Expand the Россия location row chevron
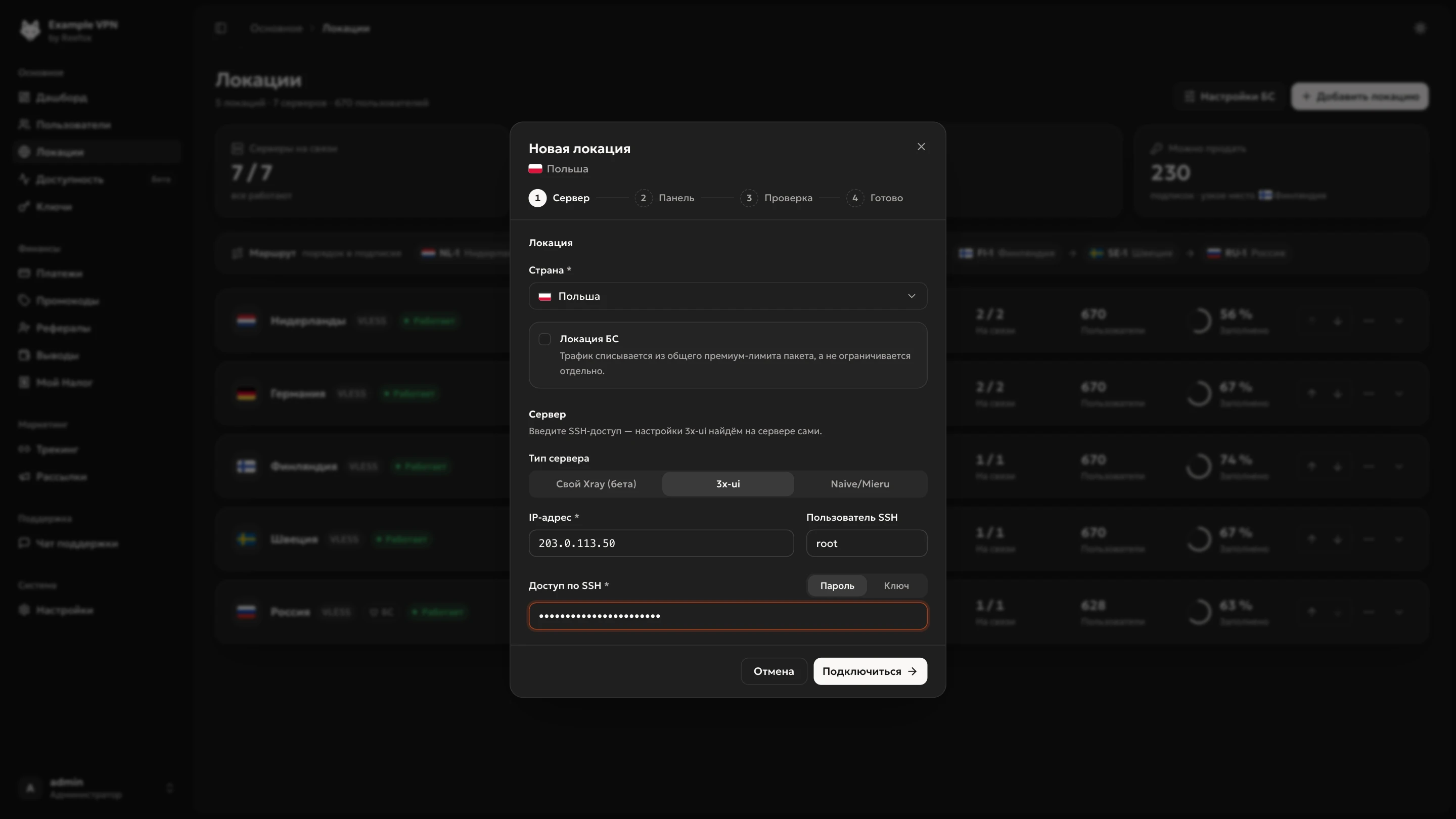Viewport: 1456px width, 819px height. tap(1399, 612)
